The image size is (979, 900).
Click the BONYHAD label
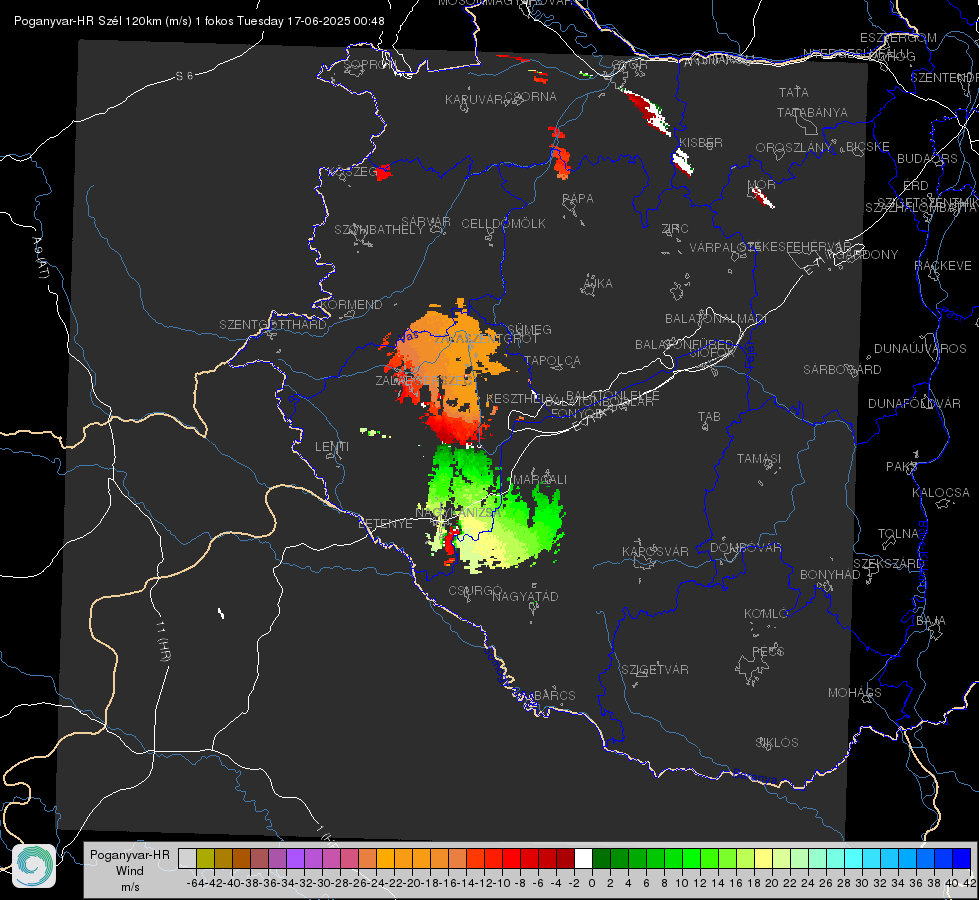pyautogui.click(x=830, y=575)
